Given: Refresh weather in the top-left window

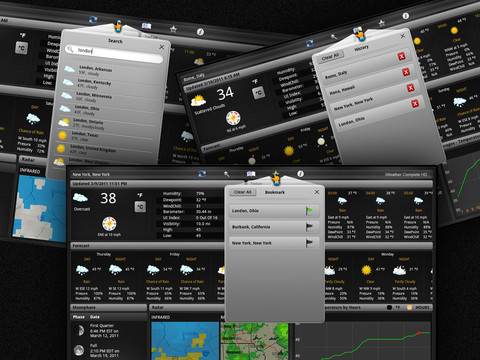Looking at the screenshot, I should [93, 20].
